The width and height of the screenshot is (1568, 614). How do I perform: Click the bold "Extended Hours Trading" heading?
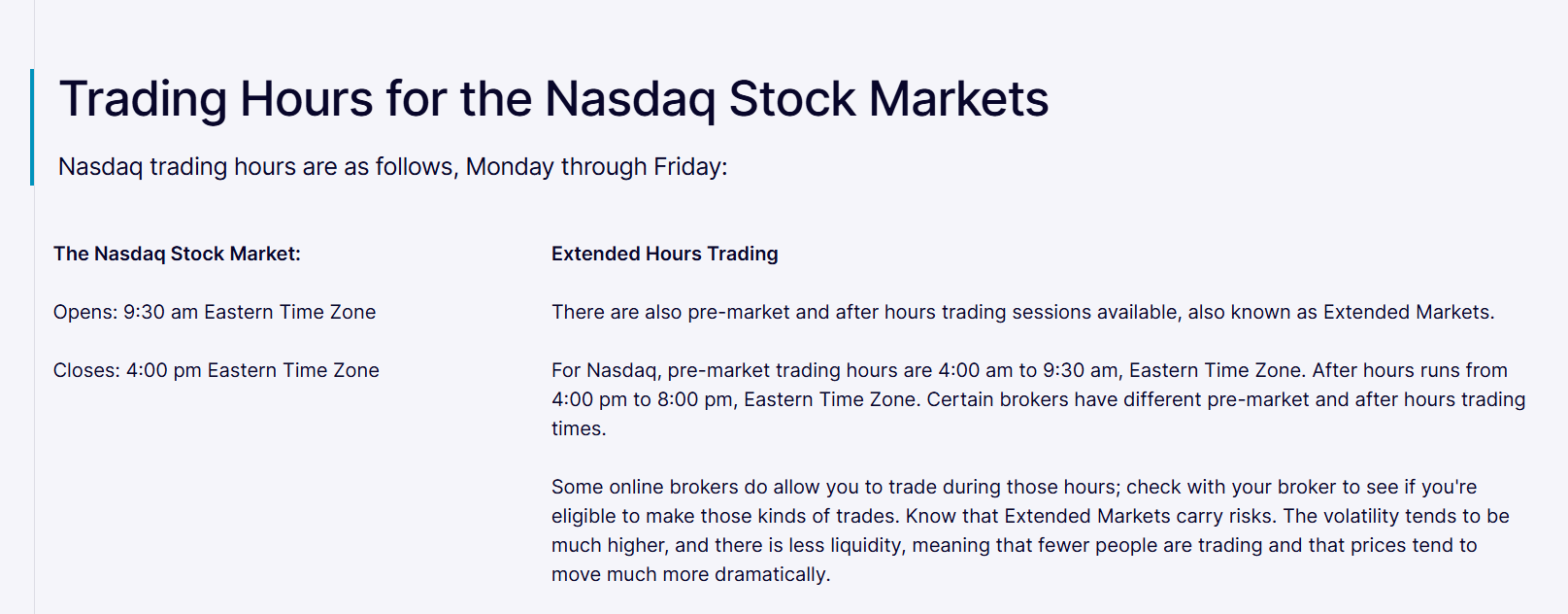pyautogui.click(x=664, y=254)
